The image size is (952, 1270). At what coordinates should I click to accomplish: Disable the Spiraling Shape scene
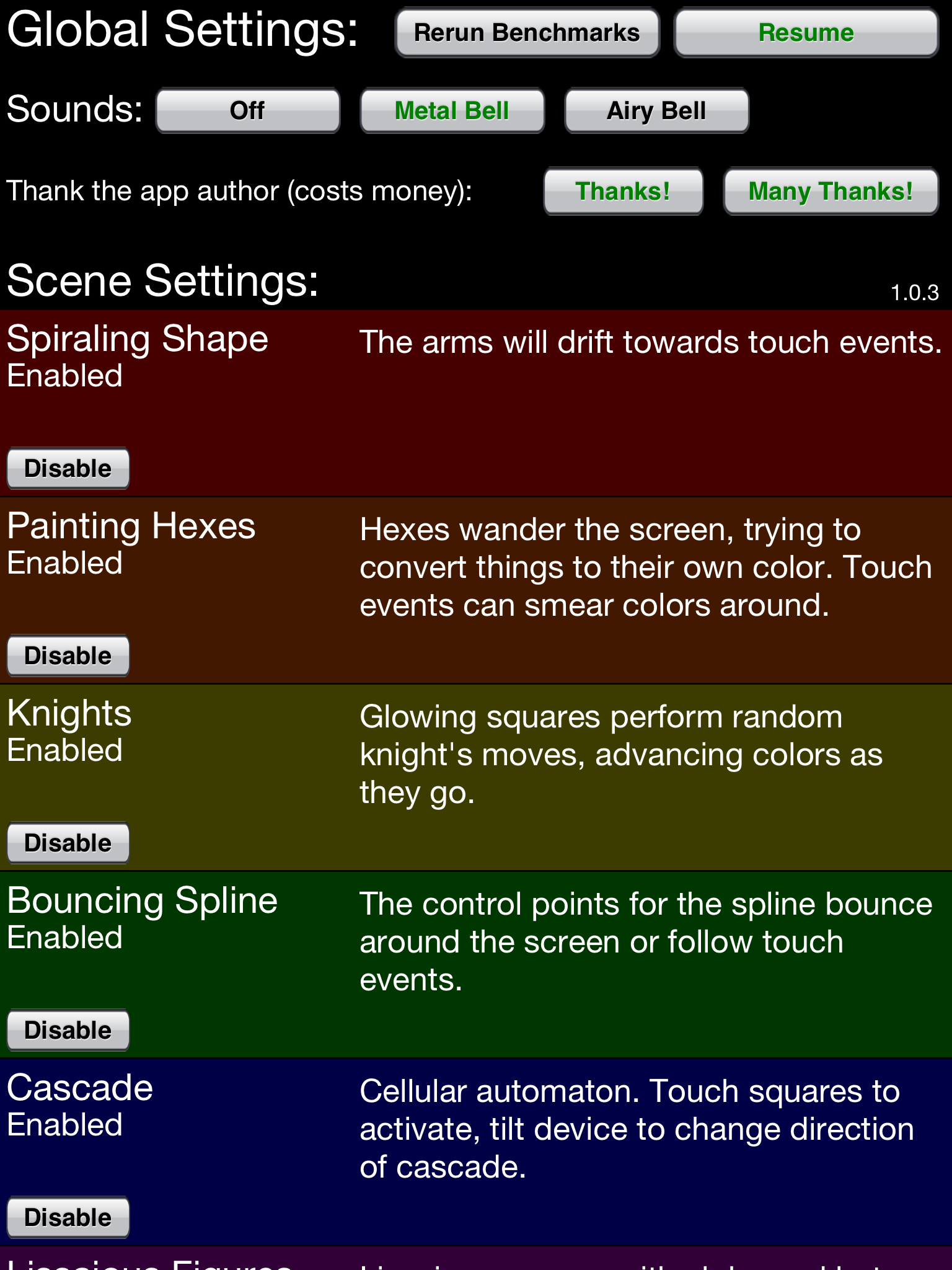[x=68, y=469]
